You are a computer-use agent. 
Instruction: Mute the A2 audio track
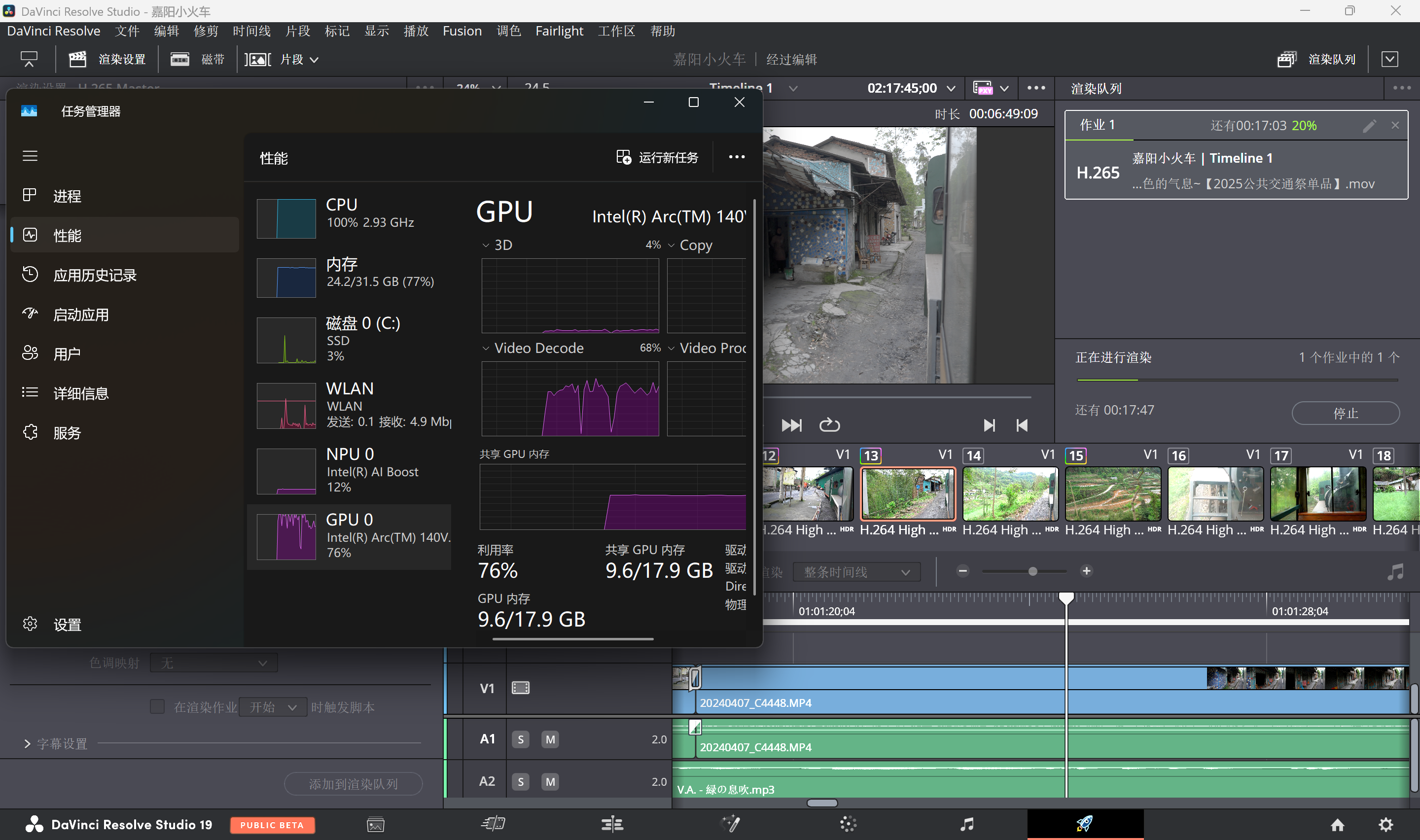(550, 782)
